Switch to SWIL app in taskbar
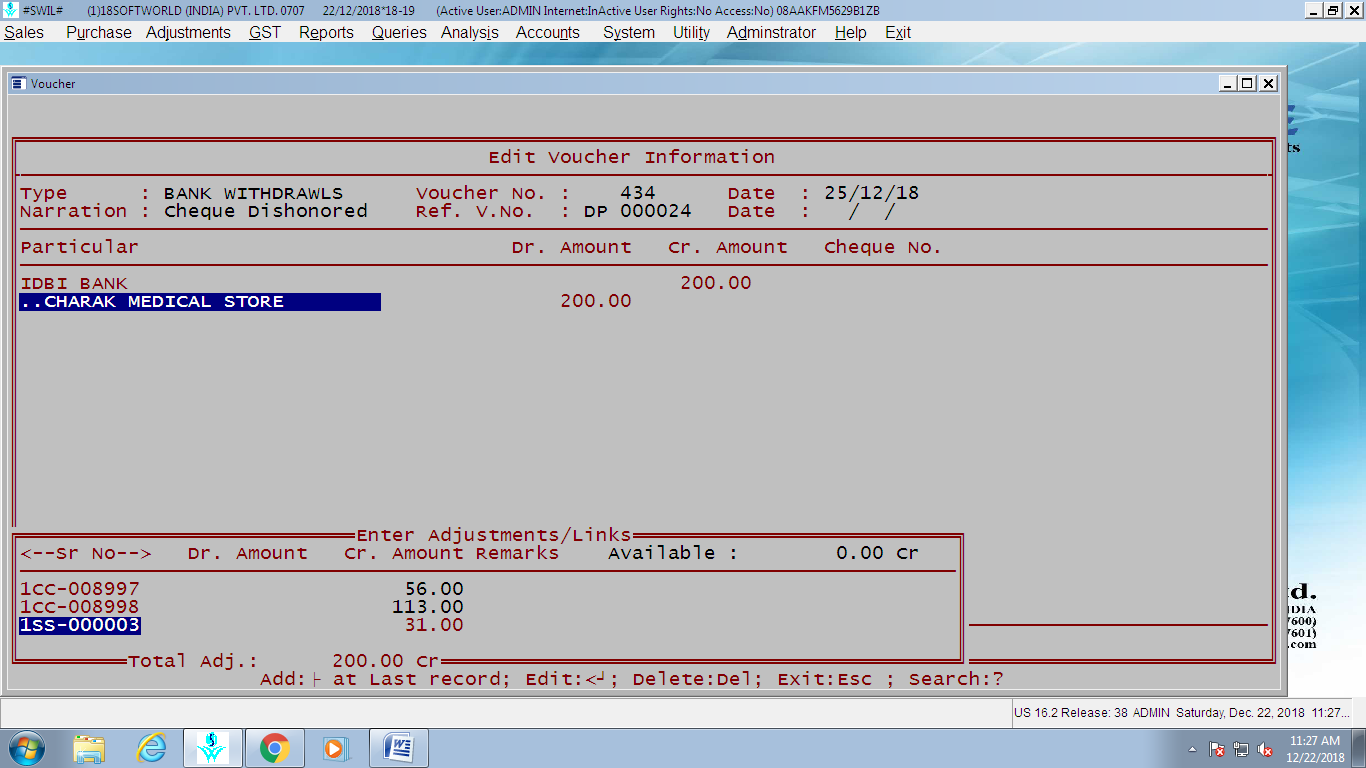The image size is (1366, 768). [x=212, y=748]
